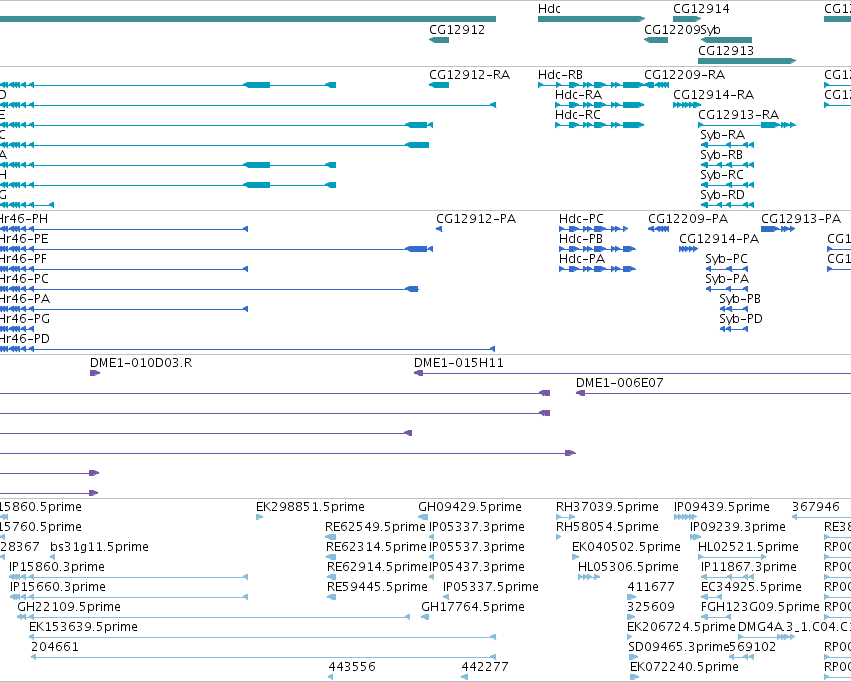Click protein Hr46-PH
This screenshot has height=682, width=851.
pyautogui.click(x=24, y=219)
